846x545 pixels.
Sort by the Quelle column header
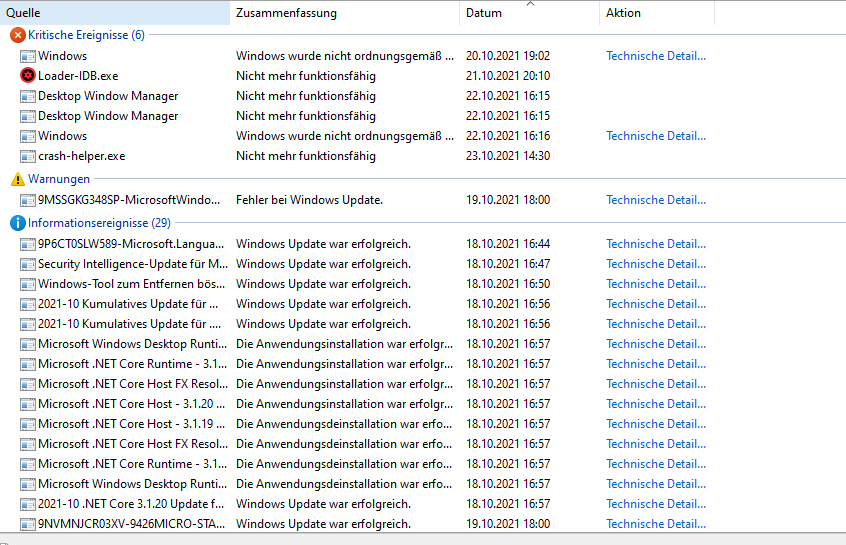[x=115, y=13]
